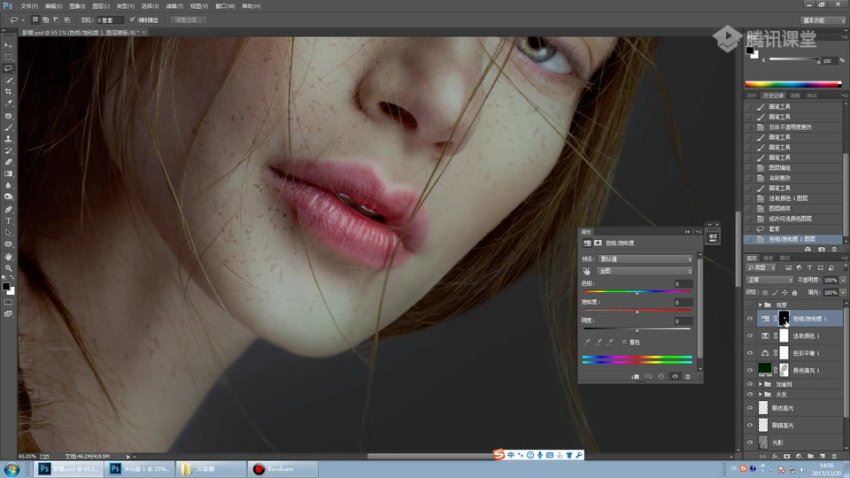Open the 图层(L) menu
850x478 pixels.
click(x=101, y=6)
